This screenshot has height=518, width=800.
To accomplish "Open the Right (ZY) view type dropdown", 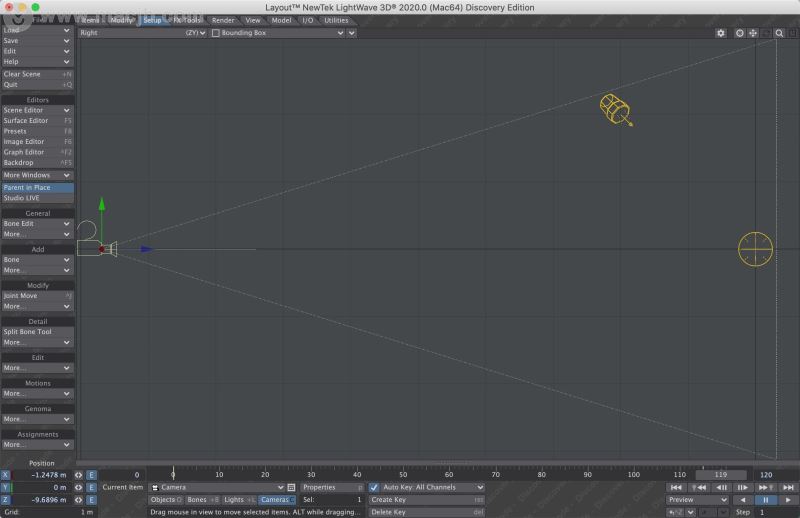I will pyautogui.click(x=143, y=33).
